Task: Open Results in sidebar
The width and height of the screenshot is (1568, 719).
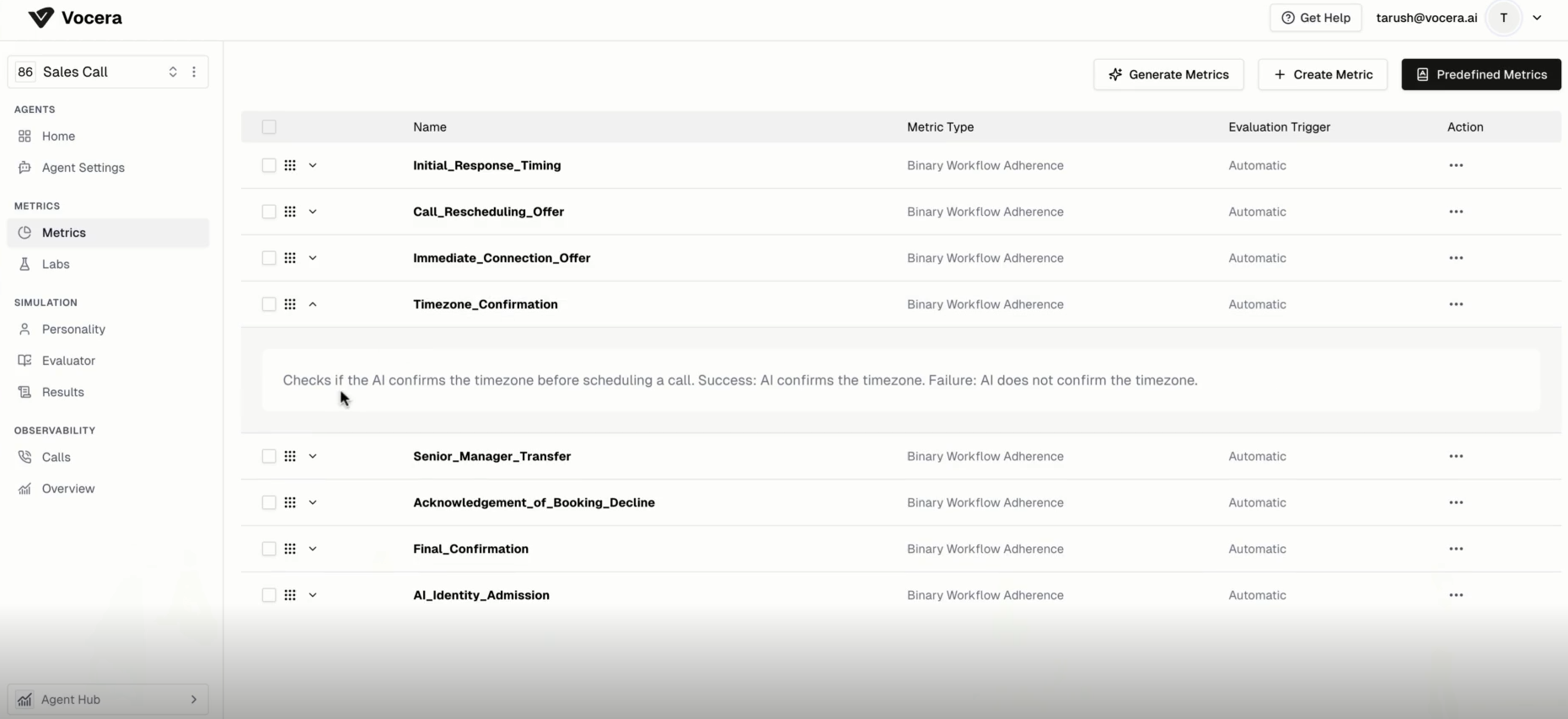Action: (x=108, y=392)
